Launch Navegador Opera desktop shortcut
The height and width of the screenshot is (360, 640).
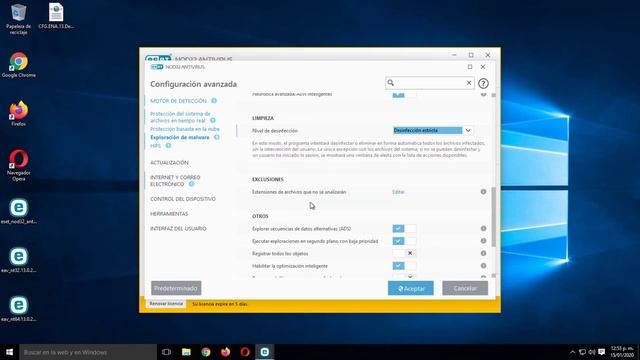coord(18,165)
